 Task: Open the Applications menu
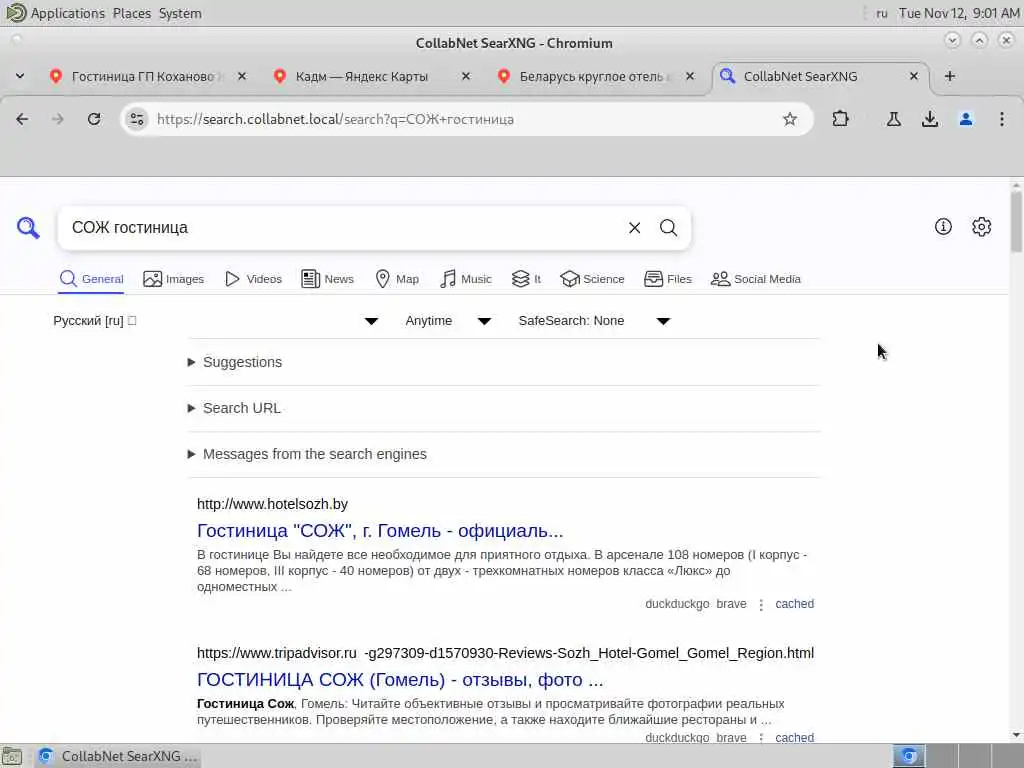tap(56, 13)
